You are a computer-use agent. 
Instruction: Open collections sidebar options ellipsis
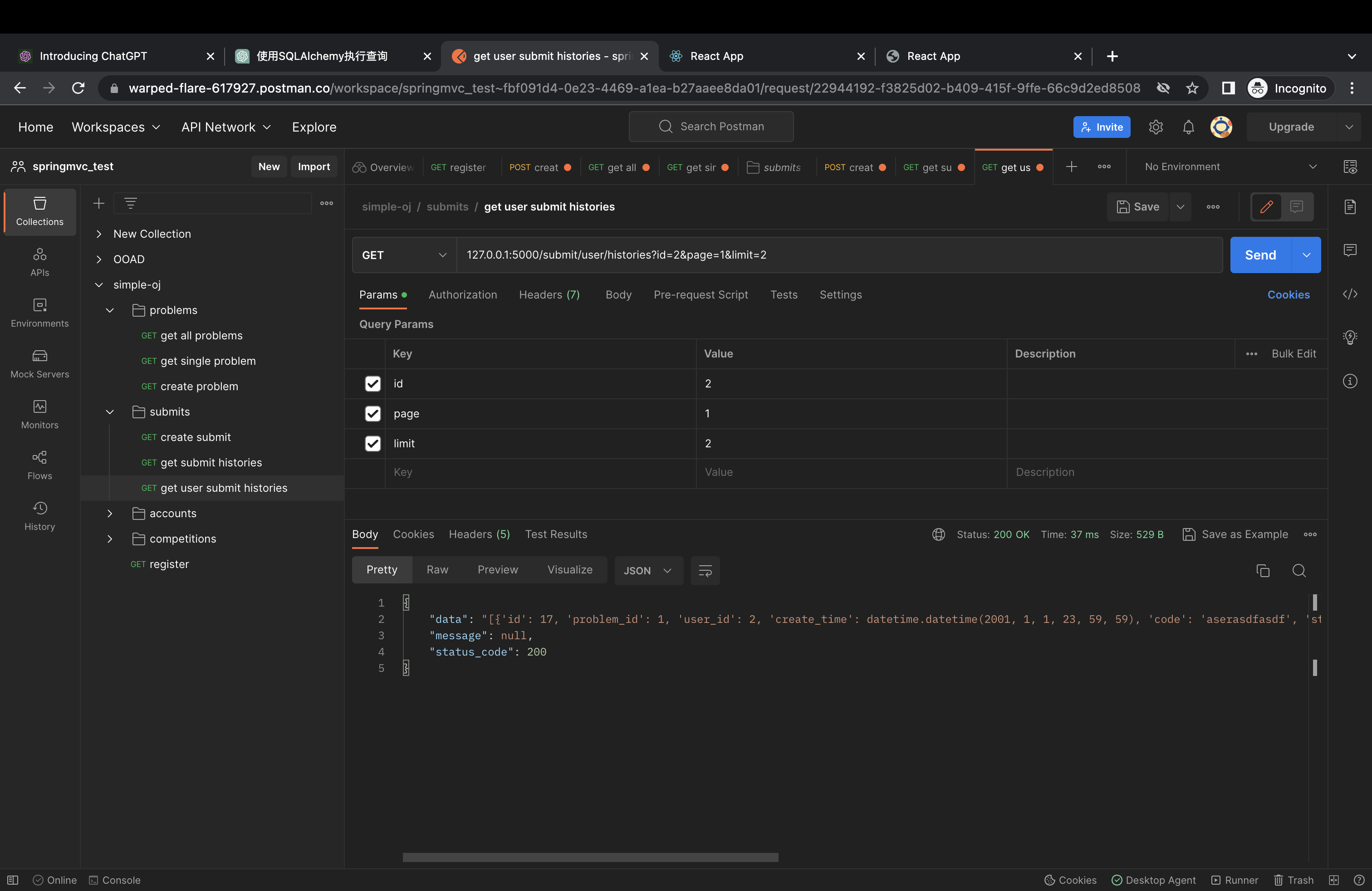tap(327, 203)
